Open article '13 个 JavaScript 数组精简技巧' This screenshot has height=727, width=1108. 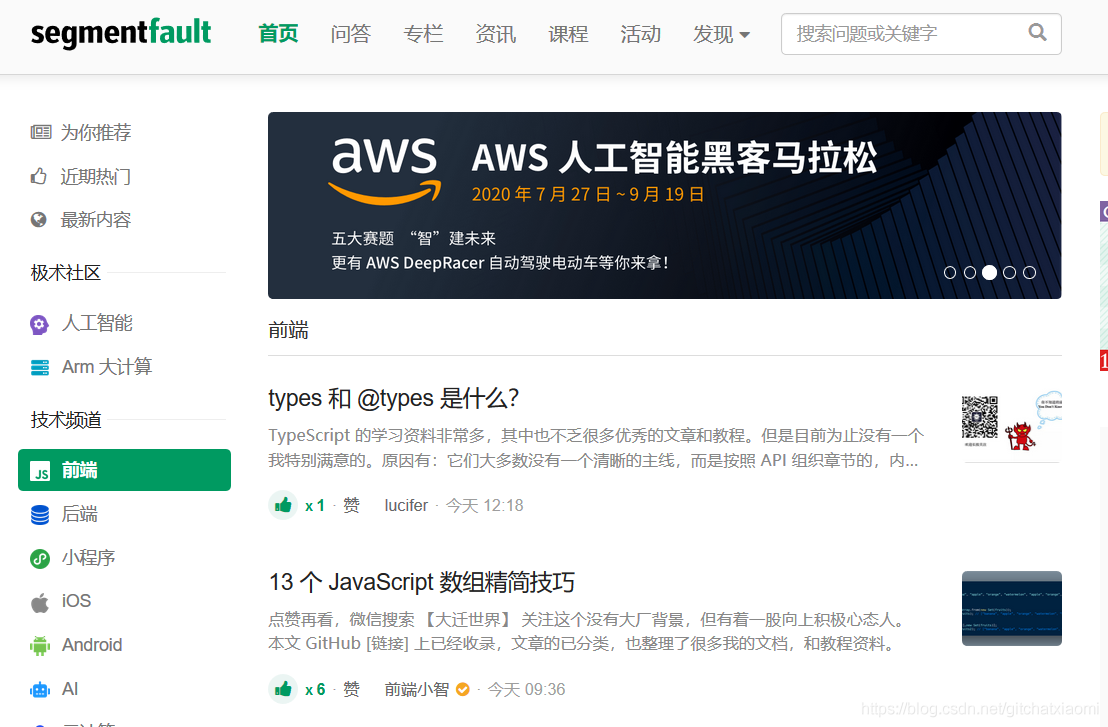[421, 582]
